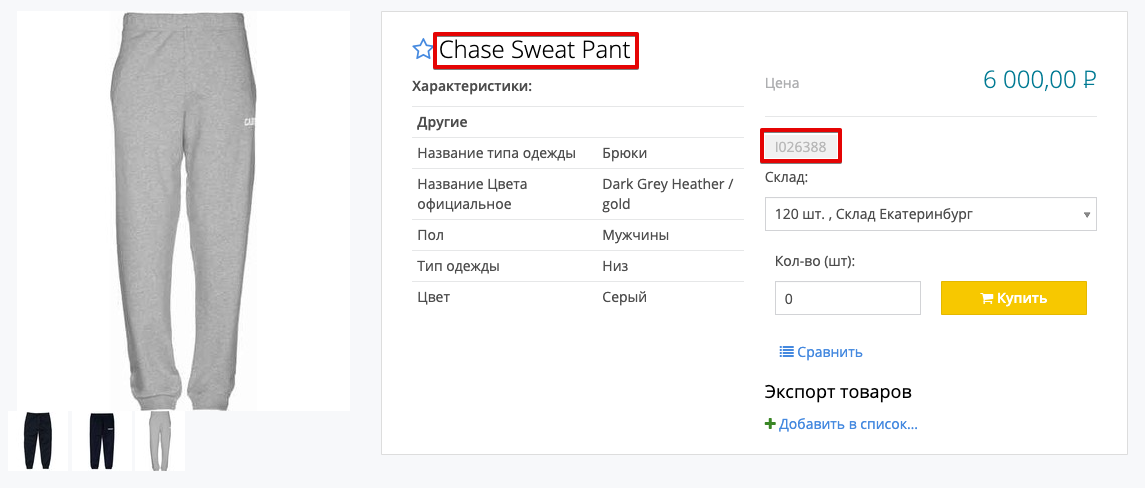The width and height of the screenshot is (1145, 488).
Task: Focus the Кол-во quantity input field
Action: point(847,298)
